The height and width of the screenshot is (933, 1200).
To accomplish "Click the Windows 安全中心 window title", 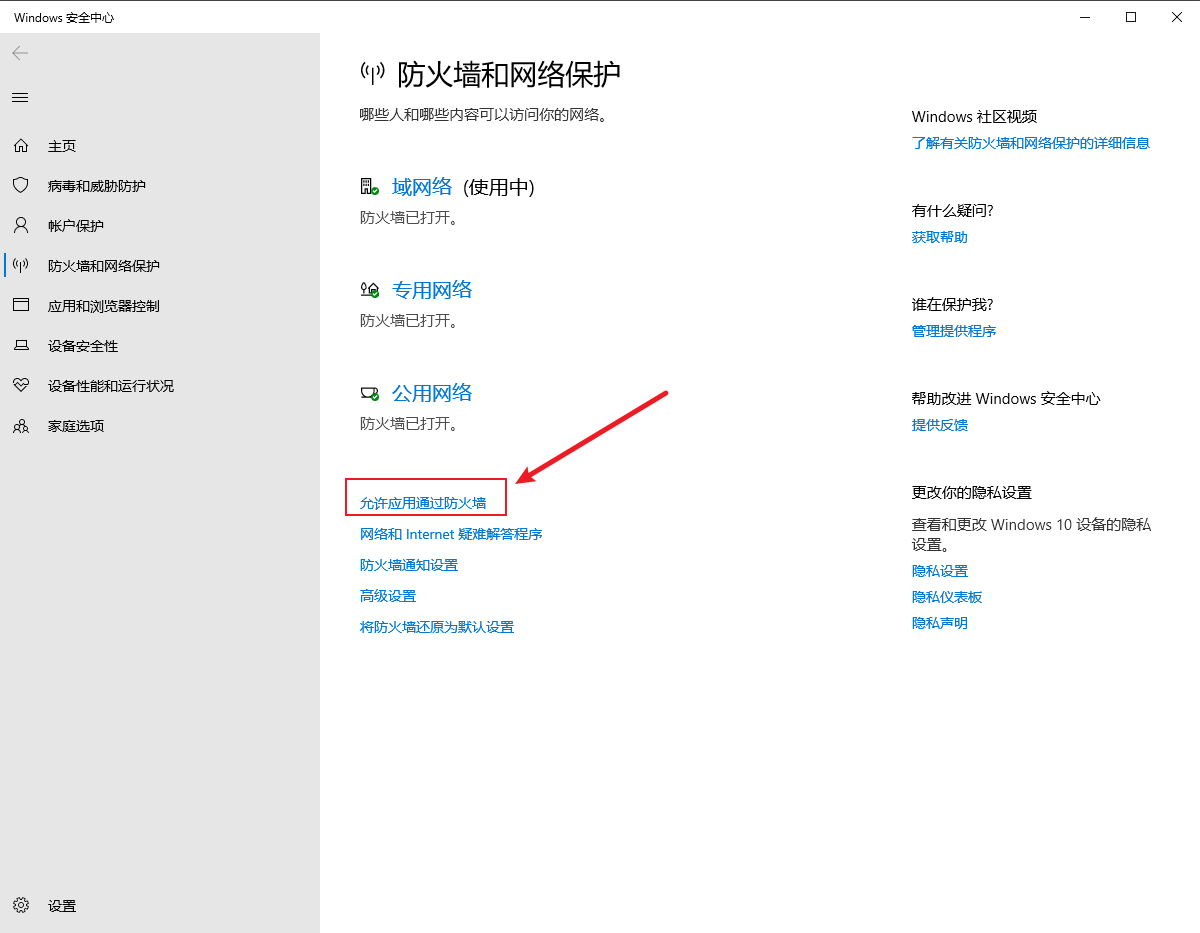I will click(64, 18).
